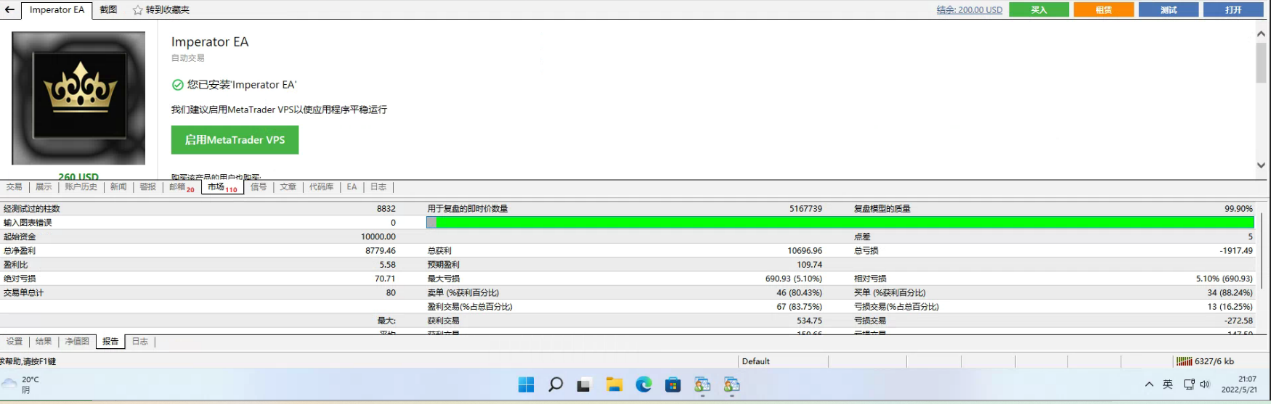Viewport: 1271px width, 404px height.
Task: Select the Imperator EA tab
Action: (58, 10)
